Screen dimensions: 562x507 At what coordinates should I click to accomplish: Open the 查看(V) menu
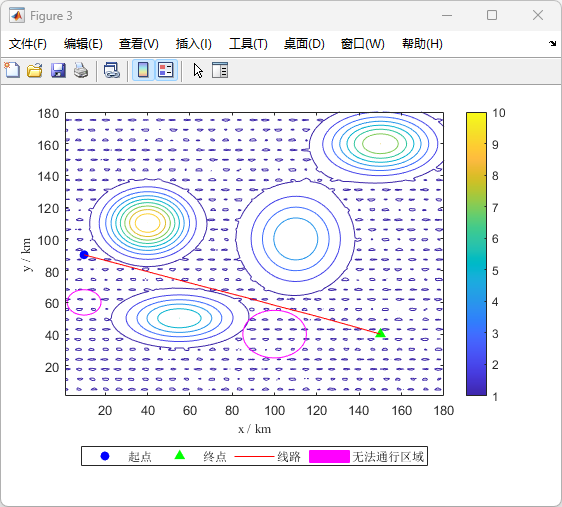(x=139, y=44)
